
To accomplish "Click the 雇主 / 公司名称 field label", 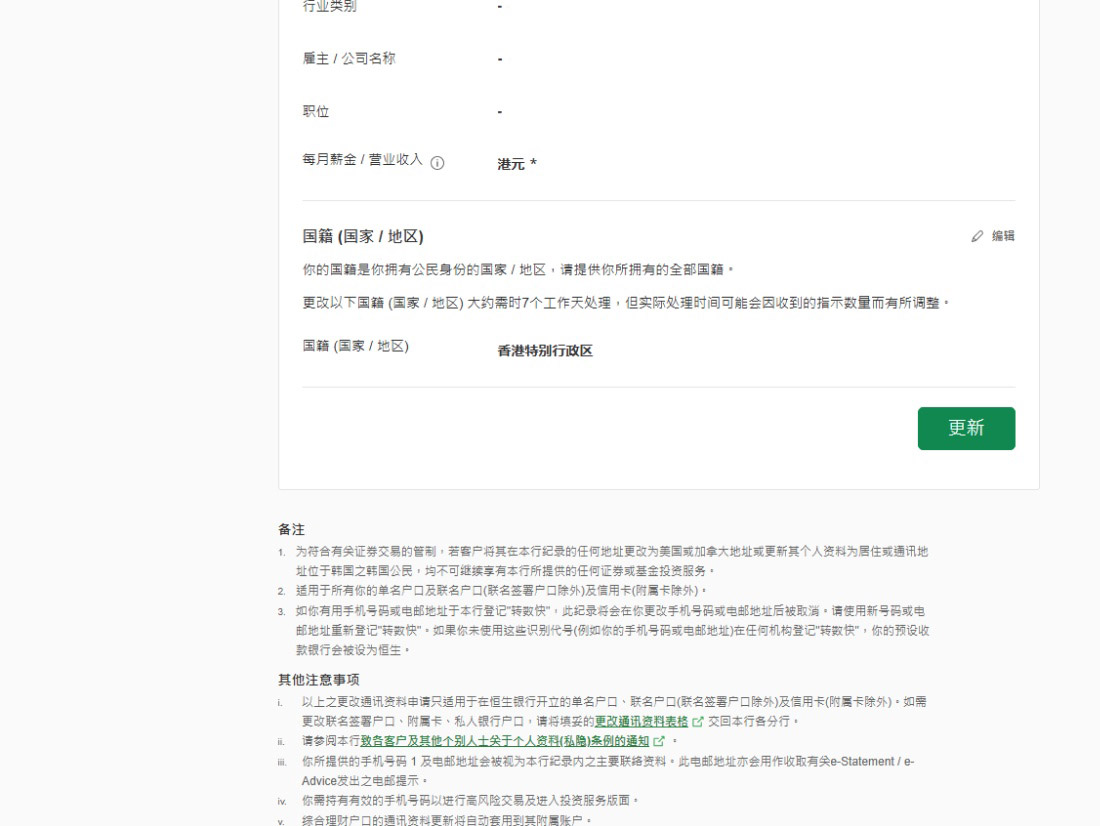I will (x=349, y=59).
